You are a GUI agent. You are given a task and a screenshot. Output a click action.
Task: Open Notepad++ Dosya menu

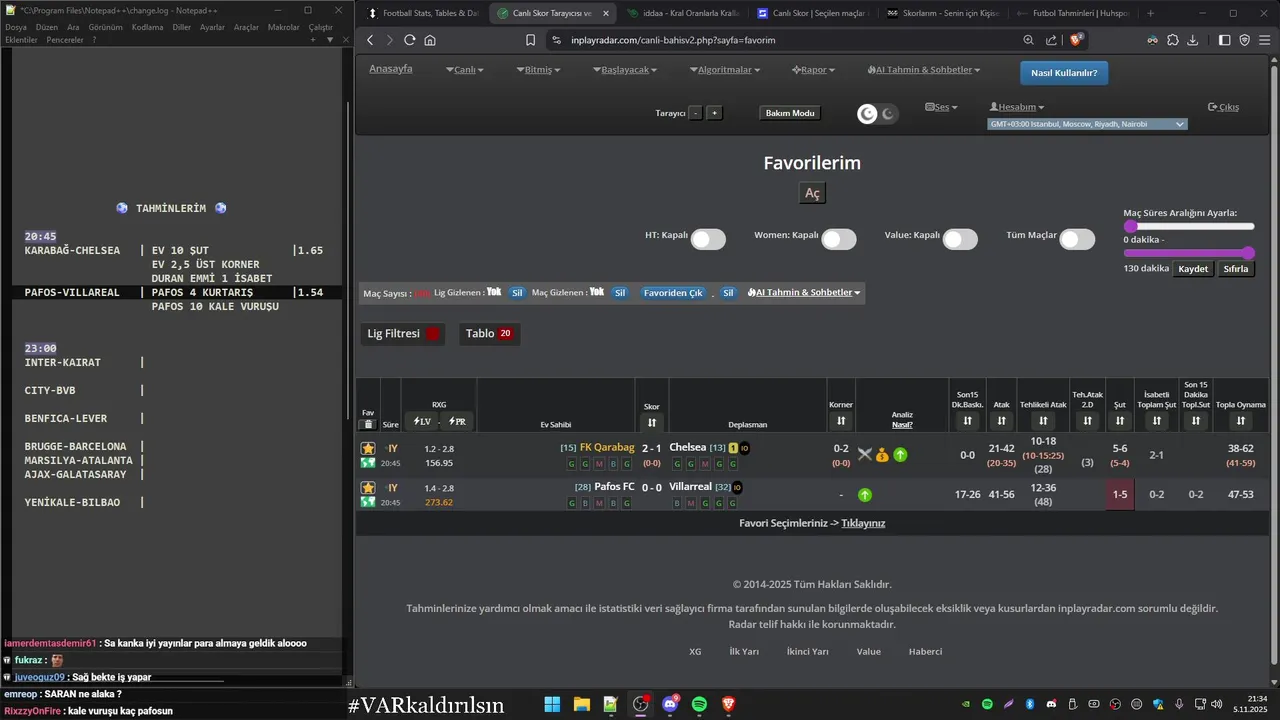coord(16,27)
